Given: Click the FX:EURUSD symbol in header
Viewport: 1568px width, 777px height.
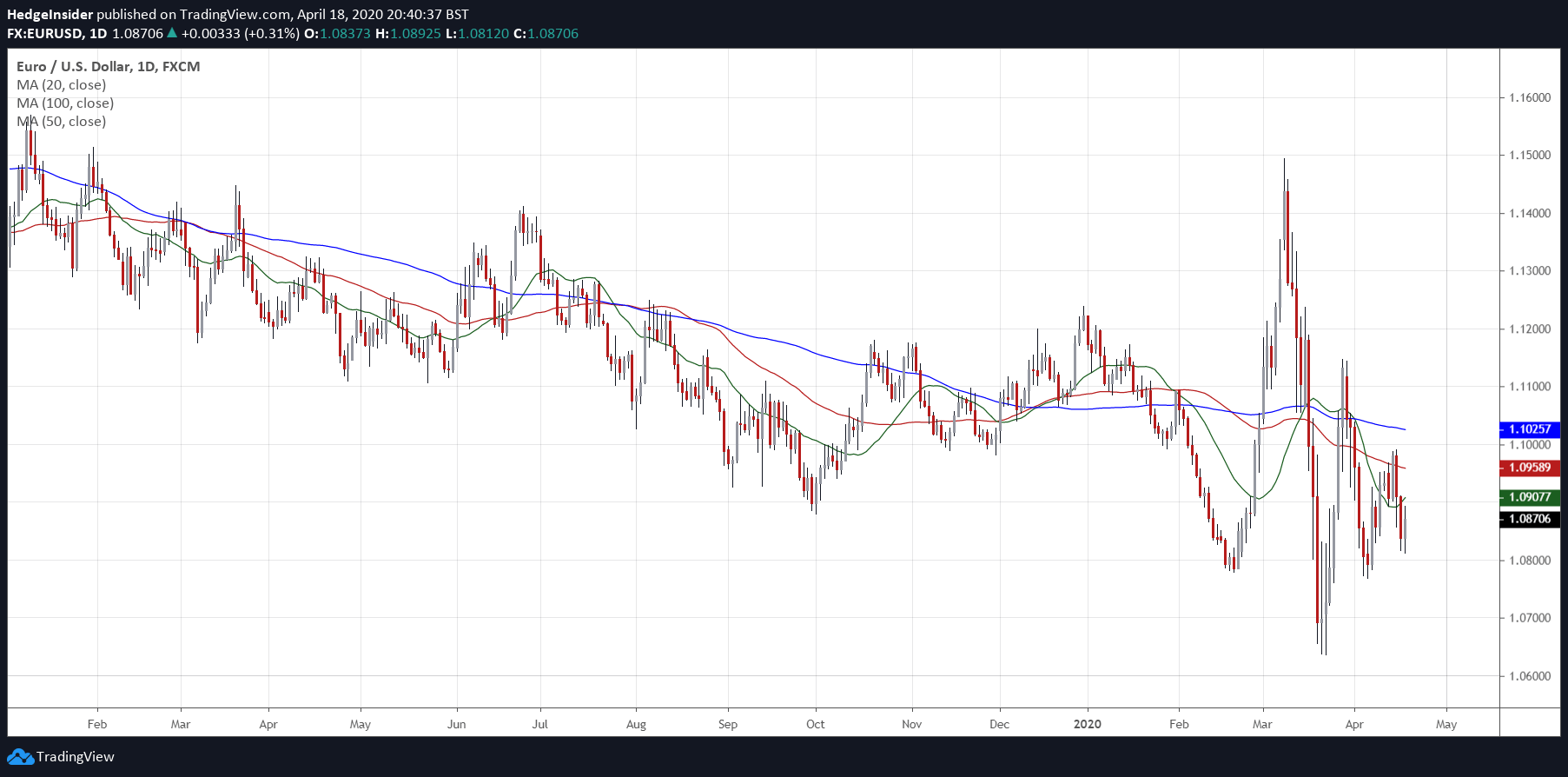Looking at the screenshot, I should tap(45, 34).
